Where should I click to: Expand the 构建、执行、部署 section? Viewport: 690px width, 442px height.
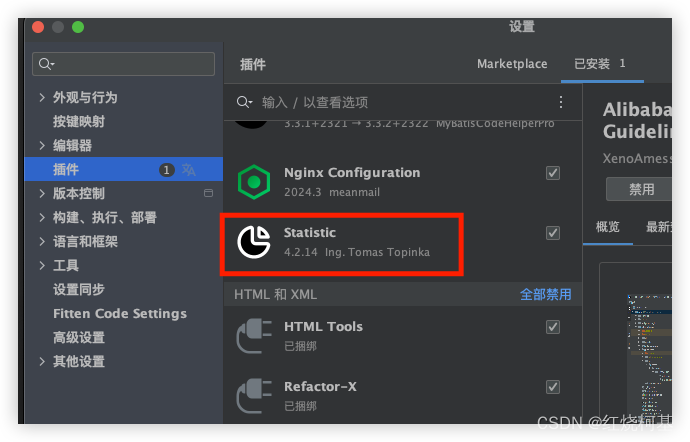point(42,217)
